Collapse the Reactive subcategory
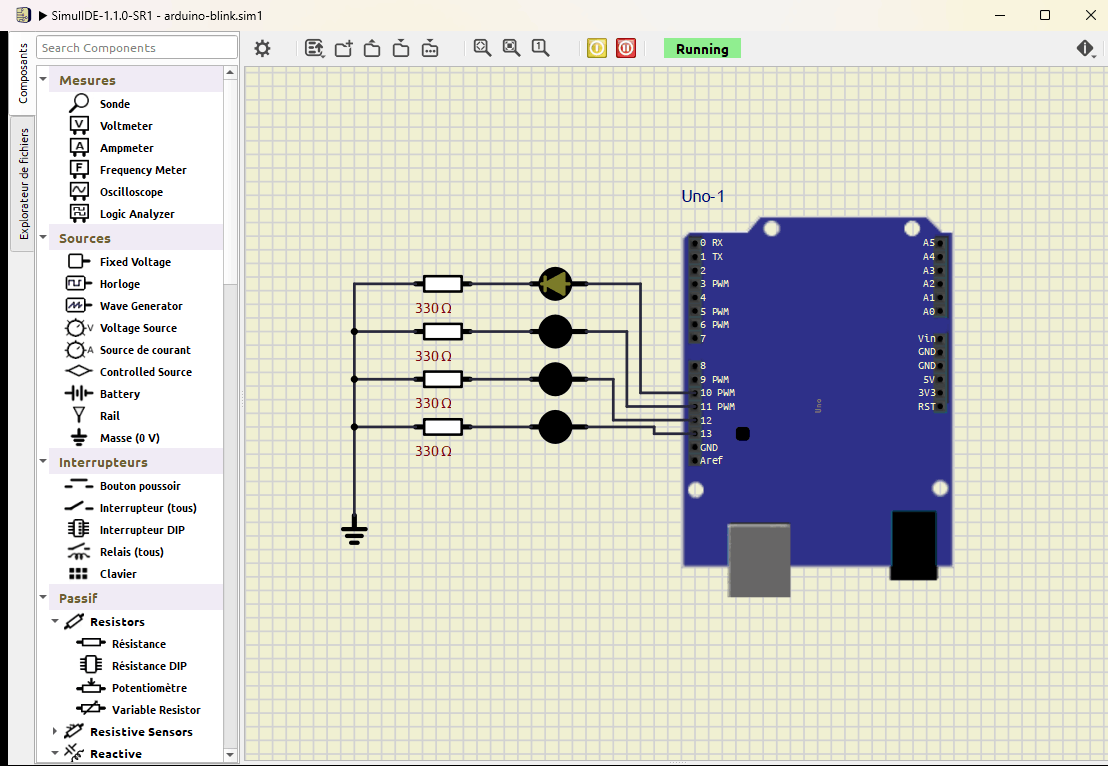This screenshot has width=1108, height=766. click(x=55, y=753)
